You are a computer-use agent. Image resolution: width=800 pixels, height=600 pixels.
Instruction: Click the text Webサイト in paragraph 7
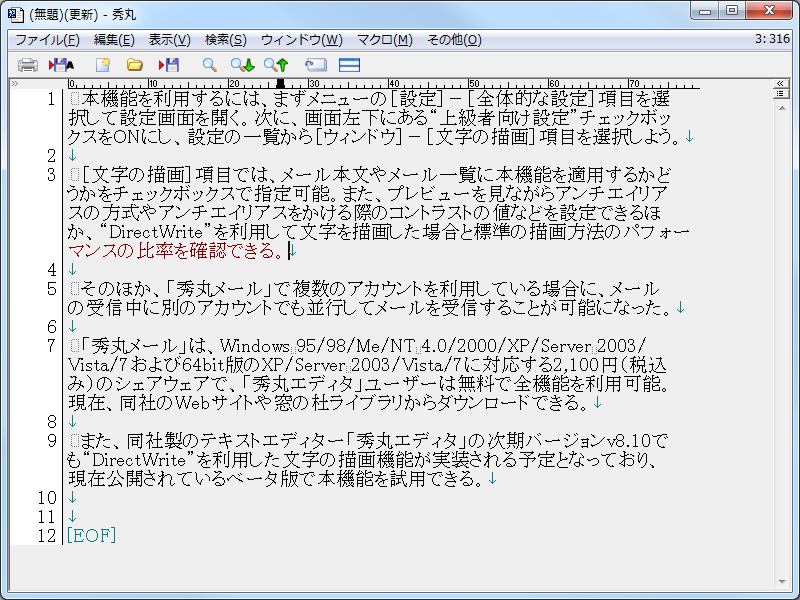tap(215, 404)
